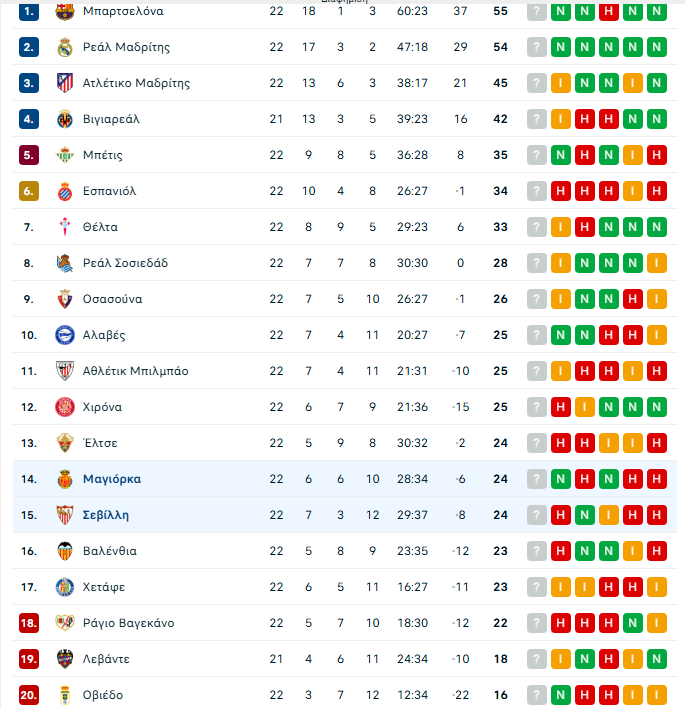Click the Valencia club crest
This screenshot has height=709, width=685.
click(65, 551)
